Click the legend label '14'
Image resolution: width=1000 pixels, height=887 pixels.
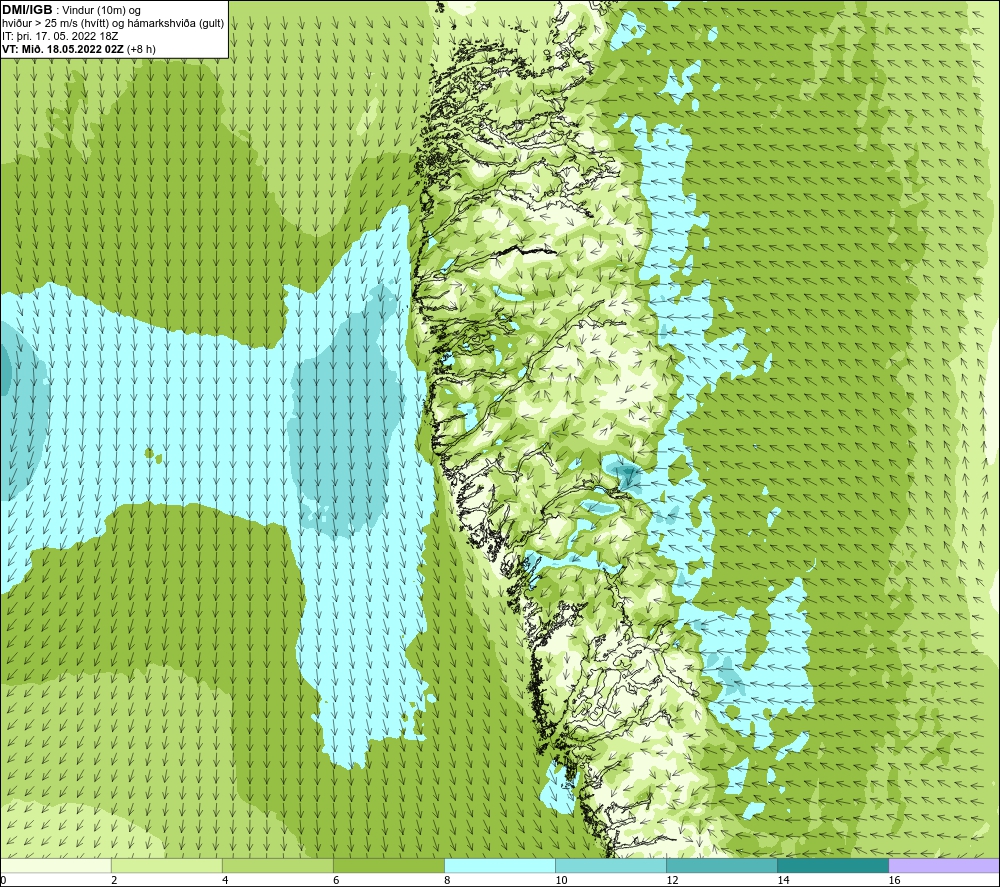point(783,880)
